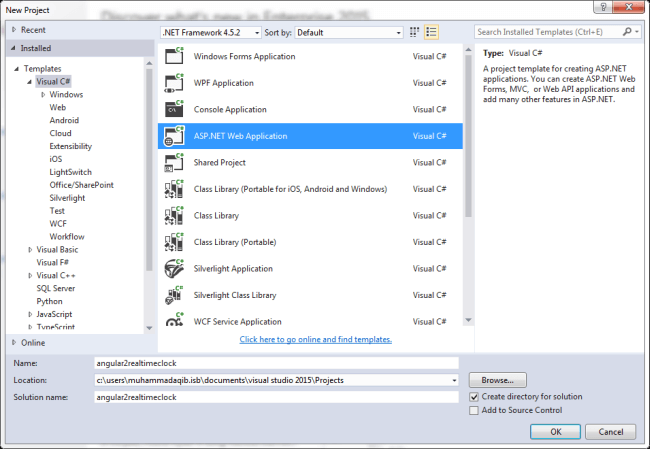
Task: Click the Class Library (Portable) template icon
Action: [x=174, y=242]
